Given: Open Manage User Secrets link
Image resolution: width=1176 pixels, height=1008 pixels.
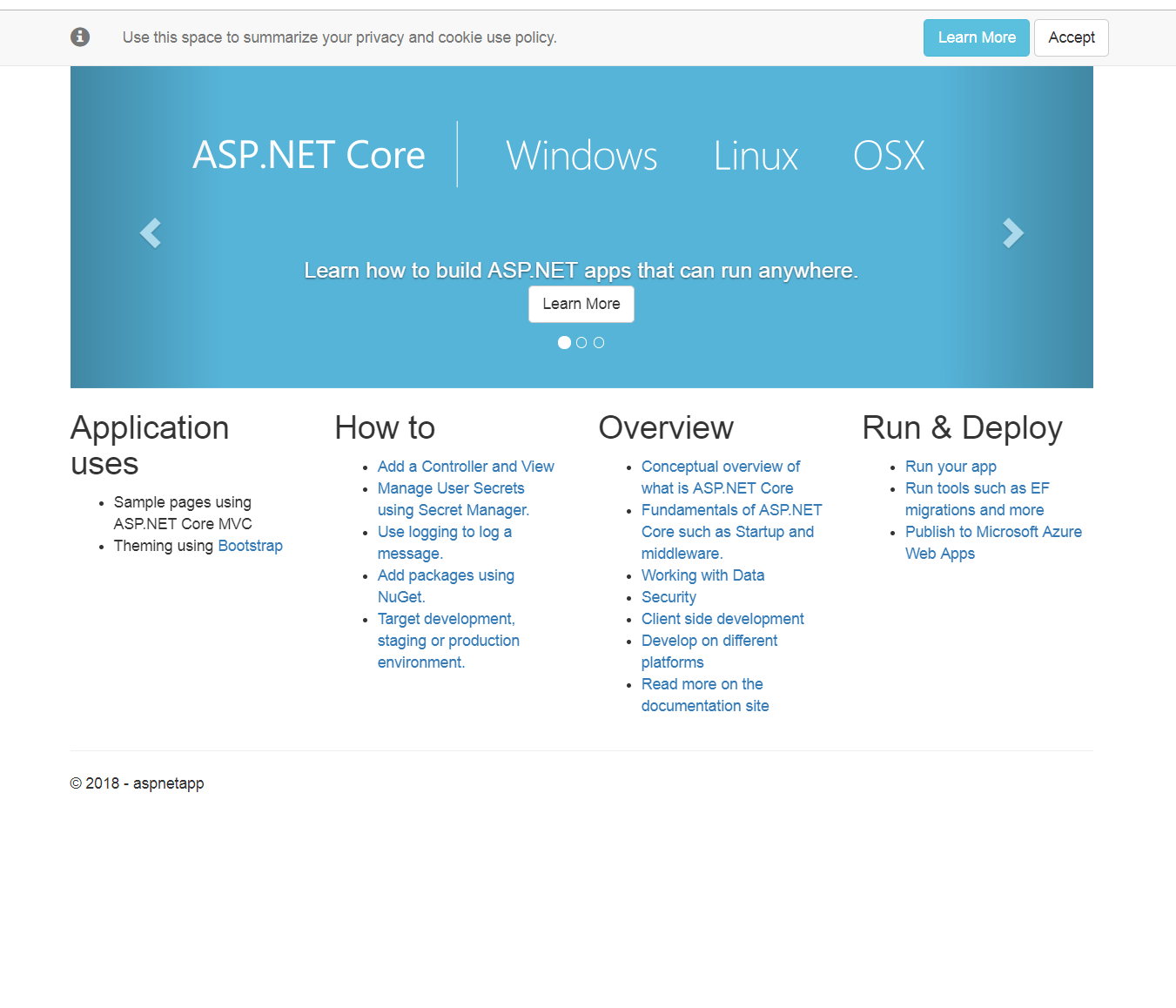Looking at the screenshot, I should [454, 500].
